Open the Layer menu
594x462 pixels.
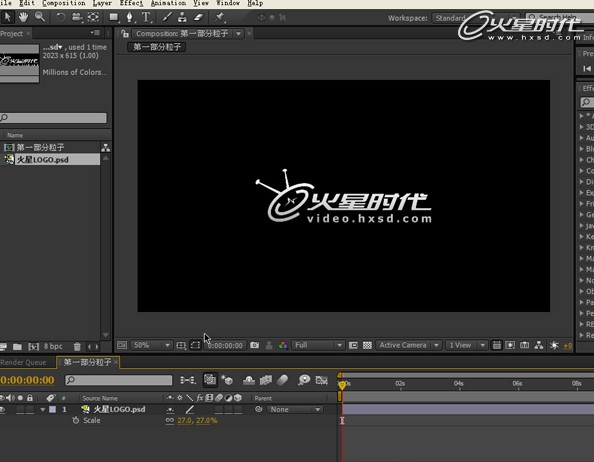[x=102, y=3]
